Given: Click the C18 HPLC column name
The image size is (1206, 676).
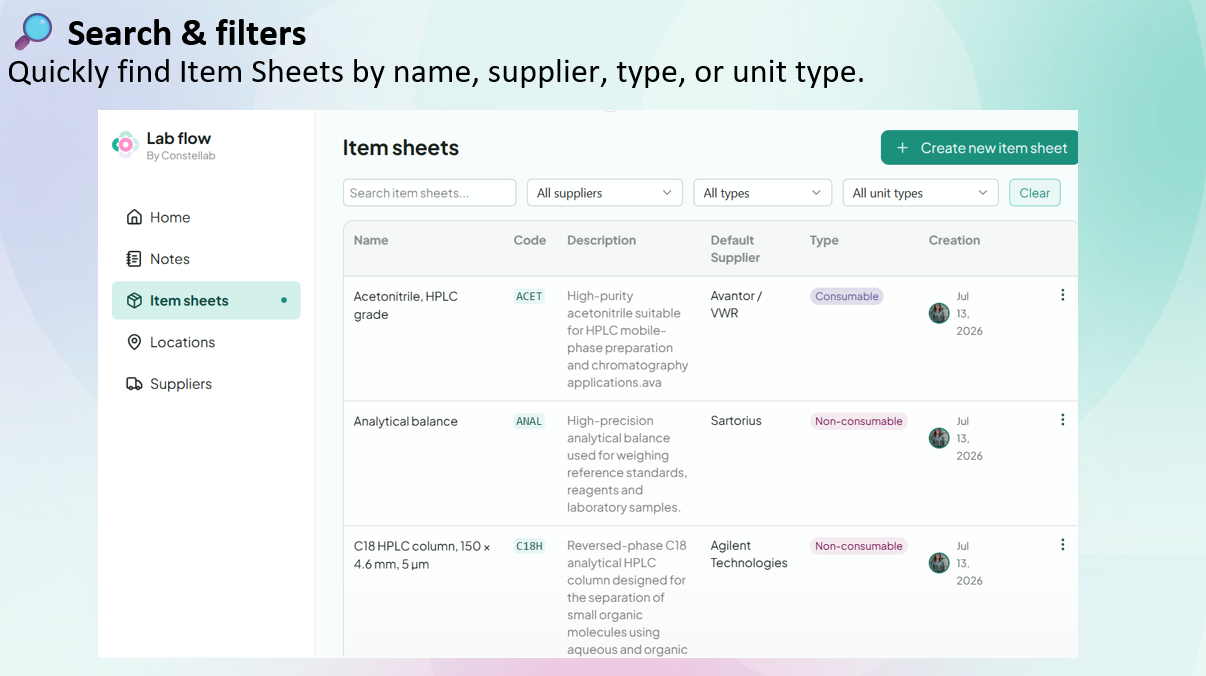Looking at the screenshot, I should coord(422,555).
